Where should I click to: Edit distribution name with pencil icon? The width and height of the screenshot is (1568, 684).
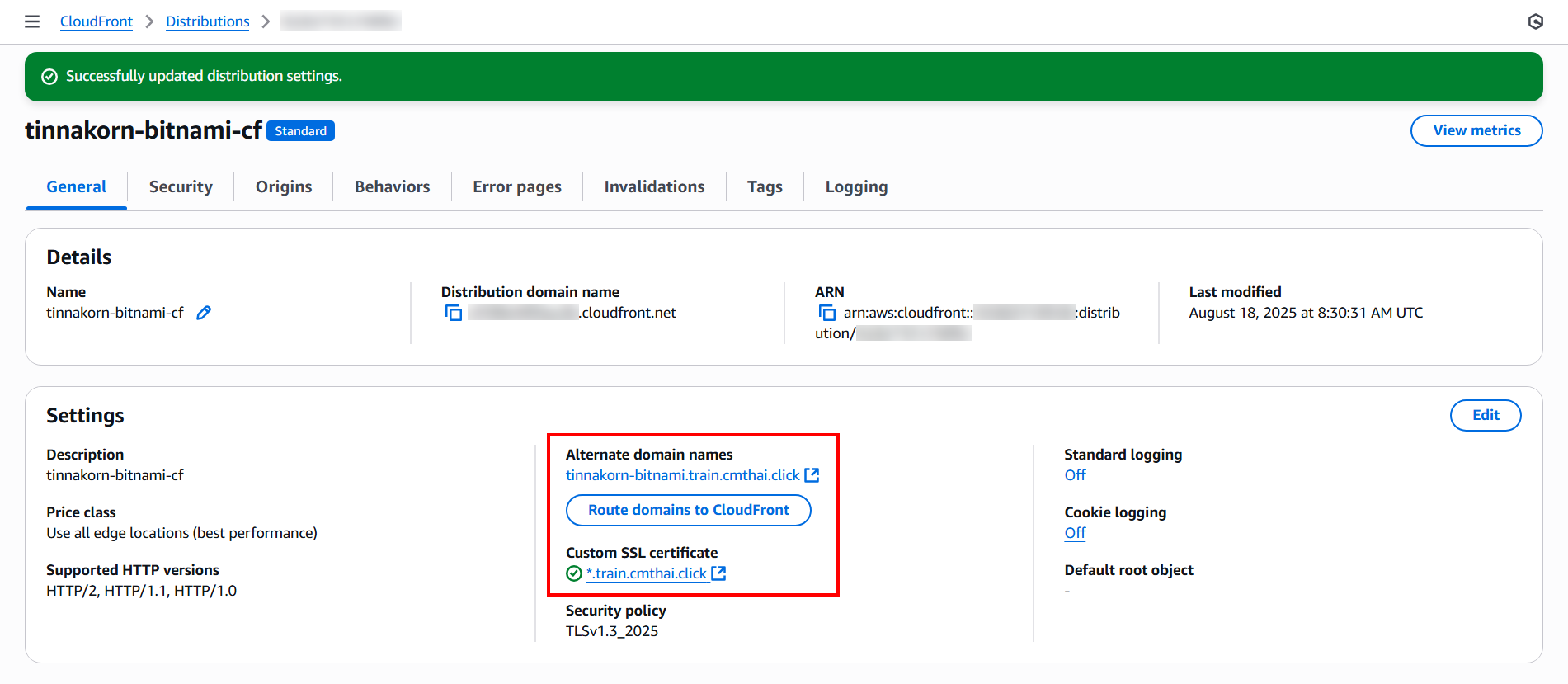point(204,313)
